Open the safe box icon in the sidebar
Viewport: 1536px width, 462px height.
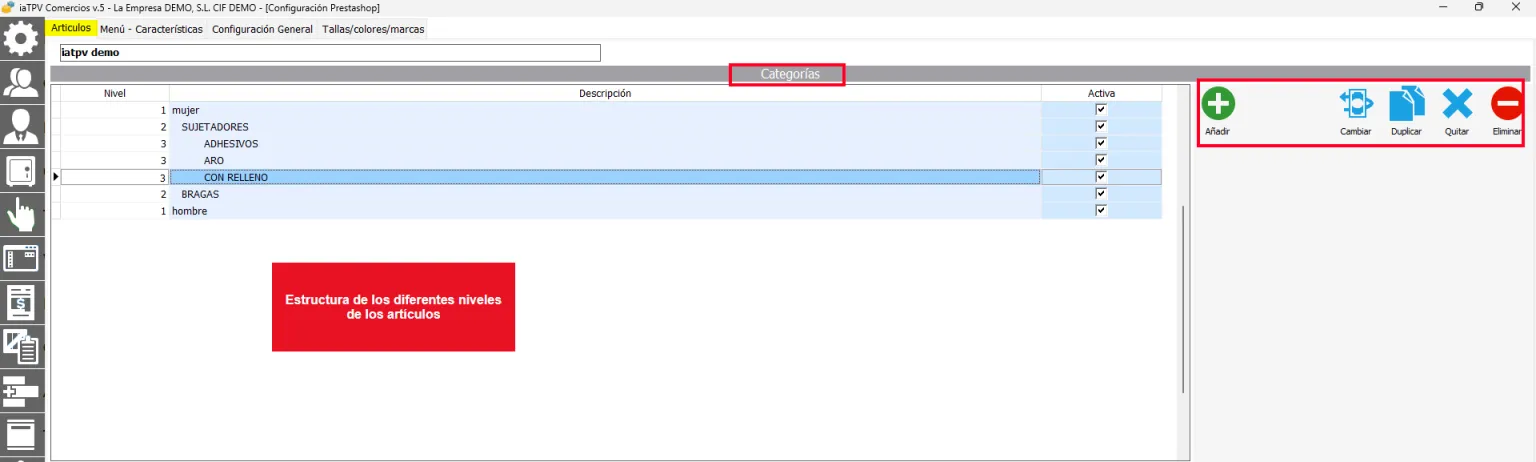coord(22,171)
